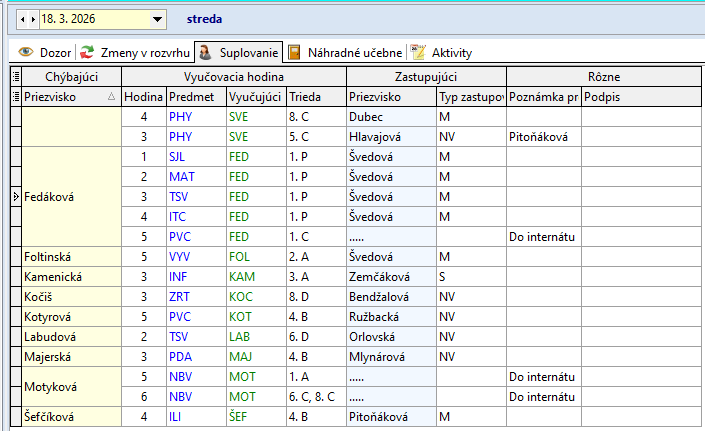The image size is (705, 431).
Task: Sort by the Hodina column header
Action: point(143,97)
